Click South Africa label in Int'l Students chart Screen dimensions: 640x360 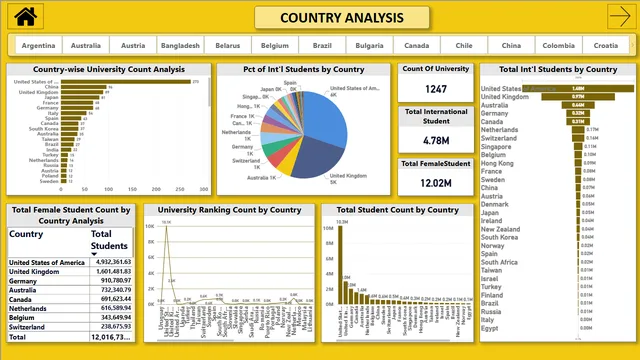[x=499, y=262]
